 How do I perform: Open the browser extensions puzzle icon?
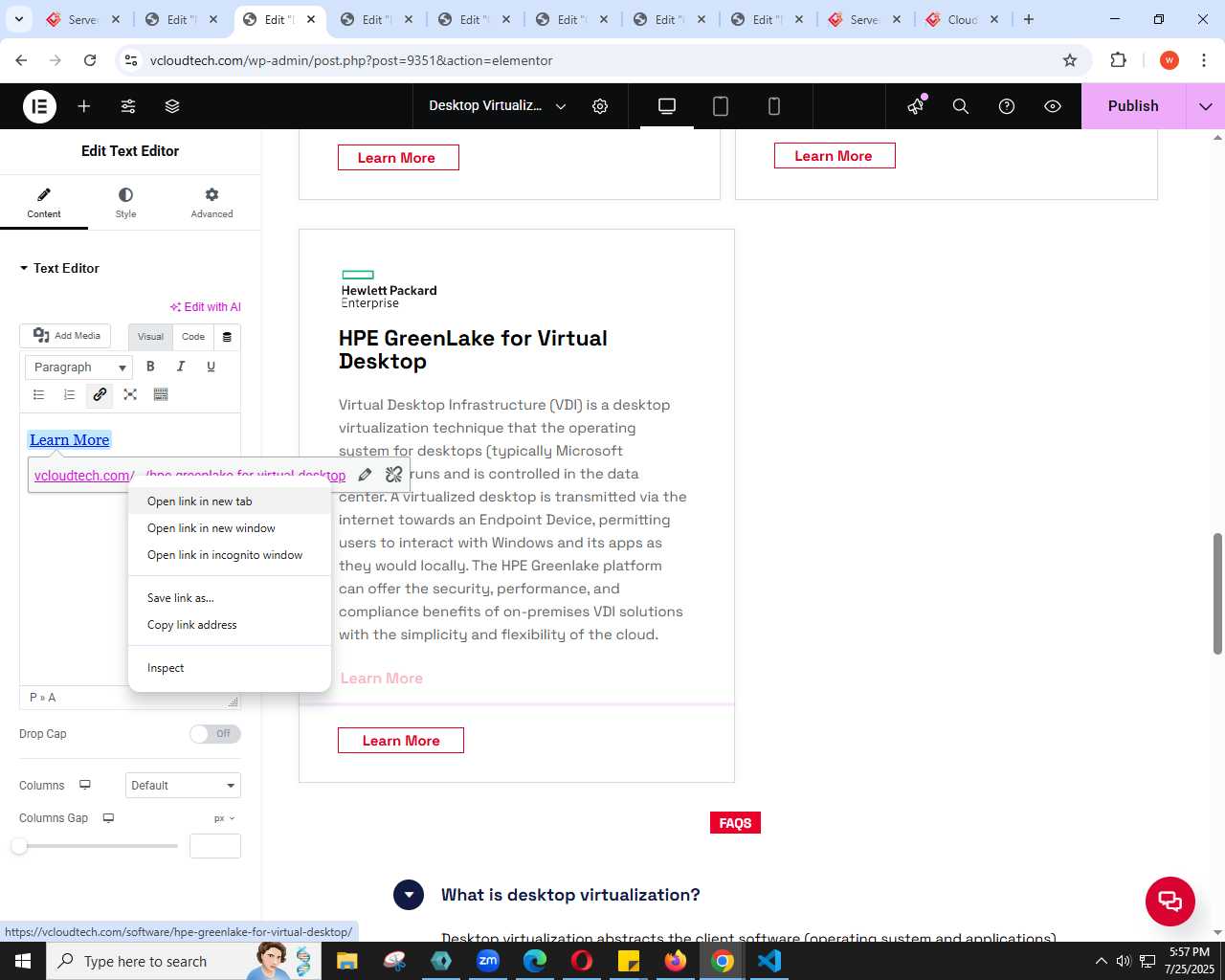coord(1119,60)
